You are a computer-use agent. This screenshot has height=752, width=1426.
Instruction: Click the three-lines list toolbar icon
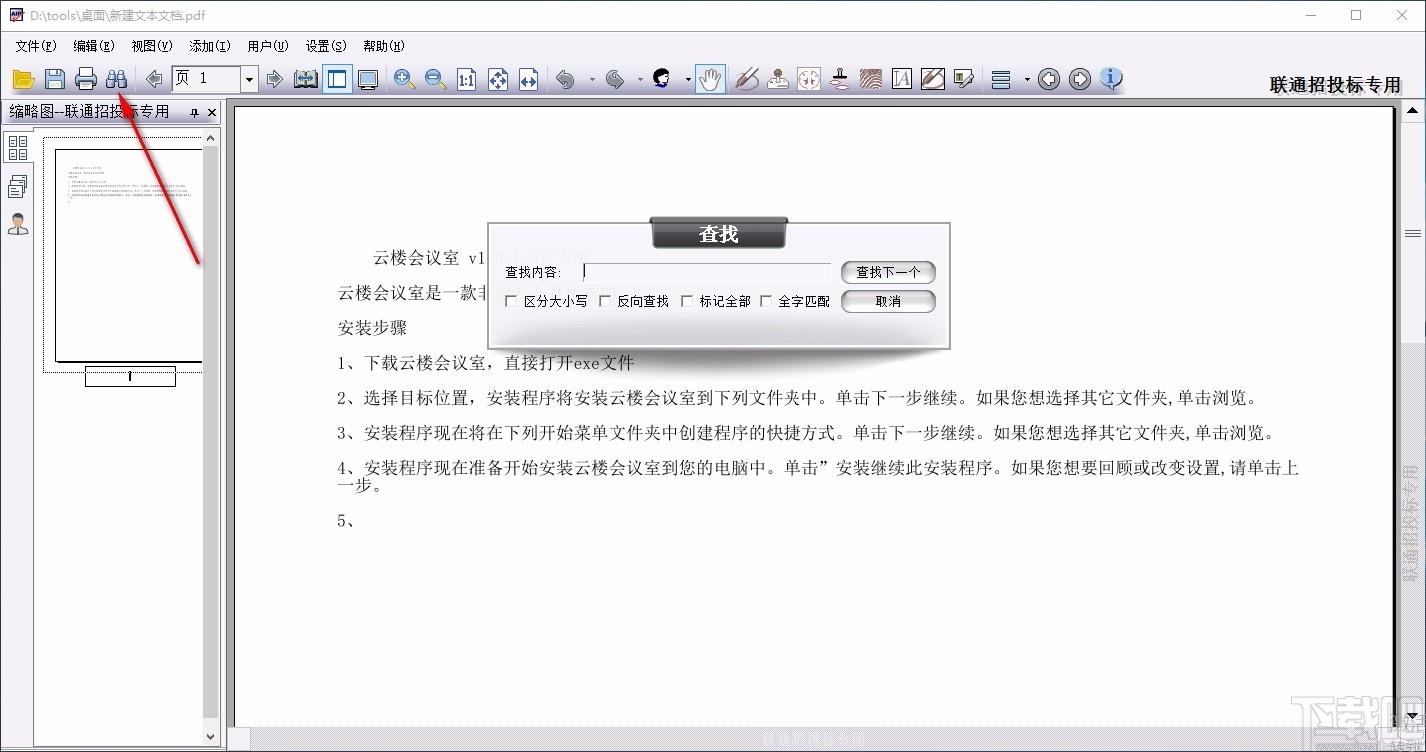(1001, 79)
